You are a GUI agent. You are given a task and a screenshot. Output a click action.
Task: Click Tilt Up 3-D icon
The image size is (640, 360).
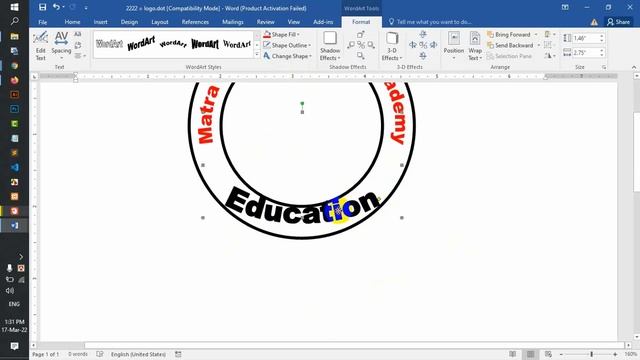[x=423, y=34]
